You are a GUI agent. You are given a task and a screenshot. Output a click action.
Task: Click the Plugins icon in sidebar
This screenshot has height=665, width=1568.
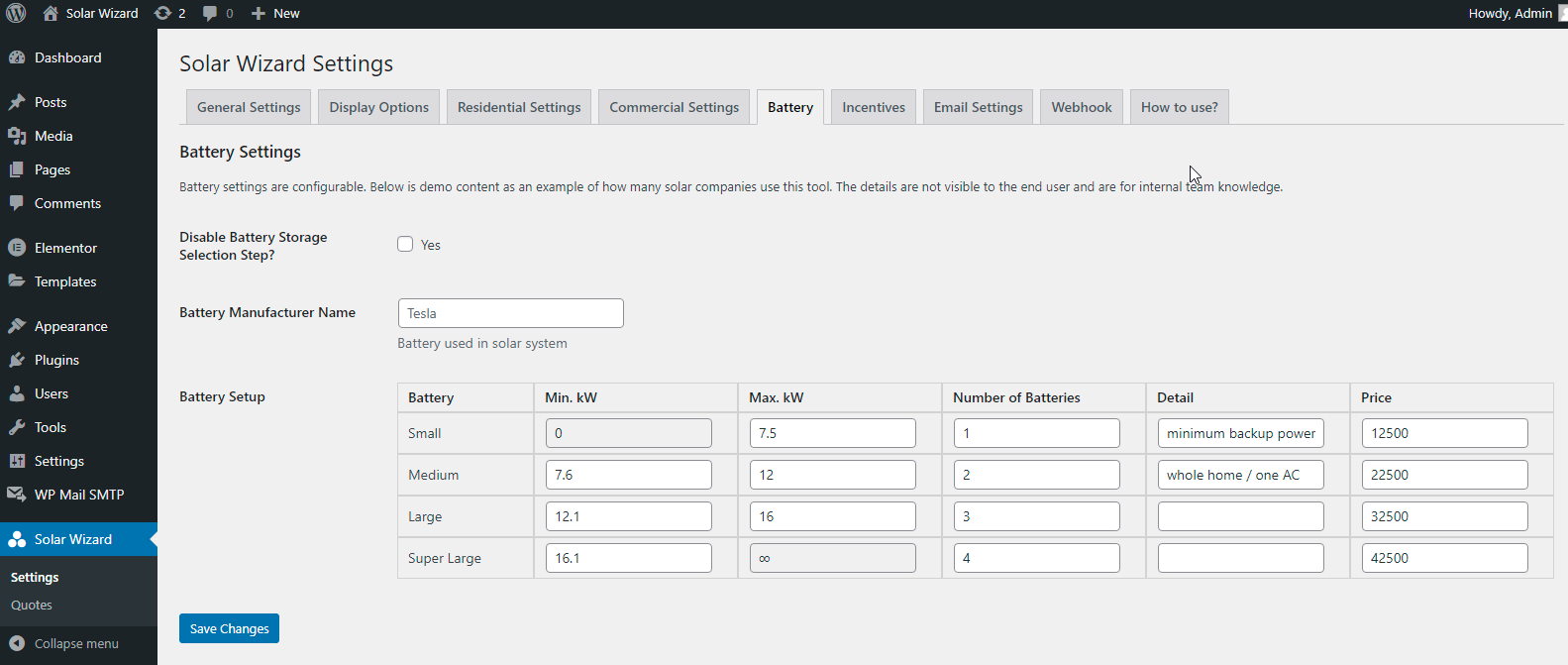click(17, 360)
